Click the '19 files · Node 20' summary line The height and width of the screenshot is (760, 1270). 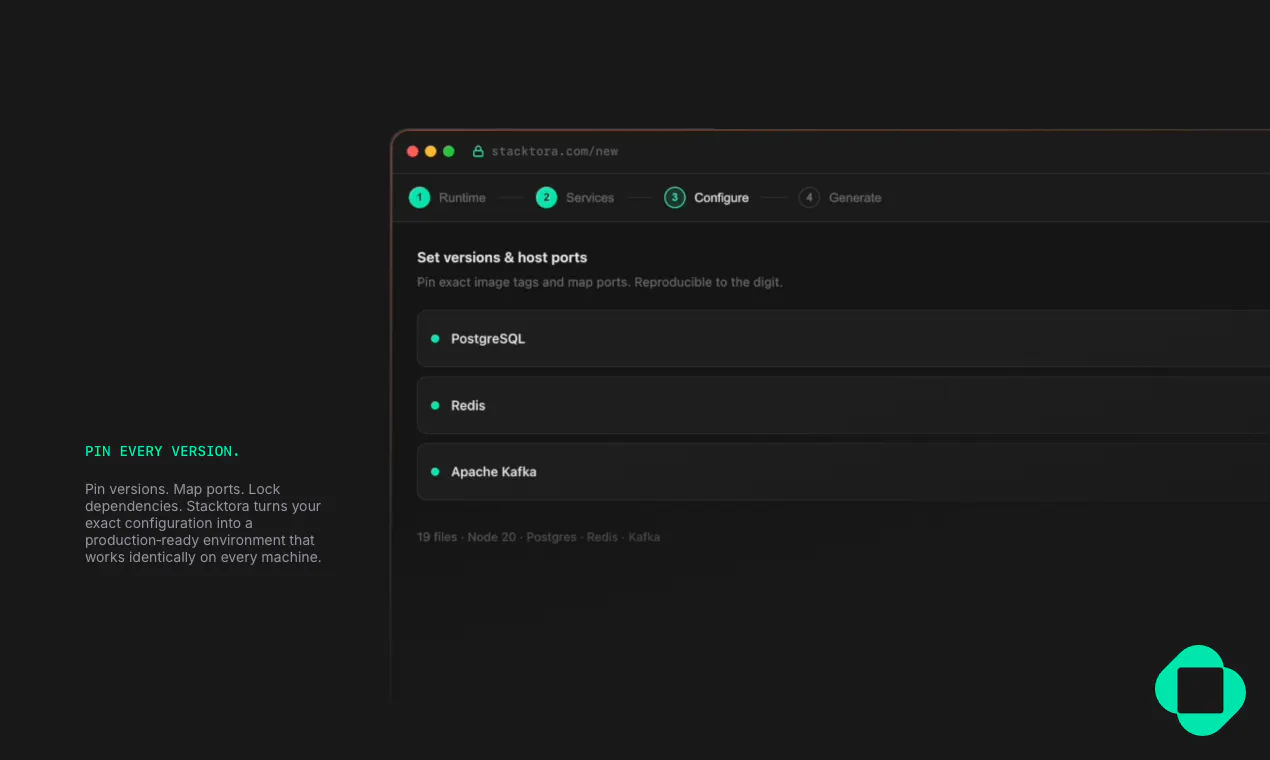click(x=538, y=537)
